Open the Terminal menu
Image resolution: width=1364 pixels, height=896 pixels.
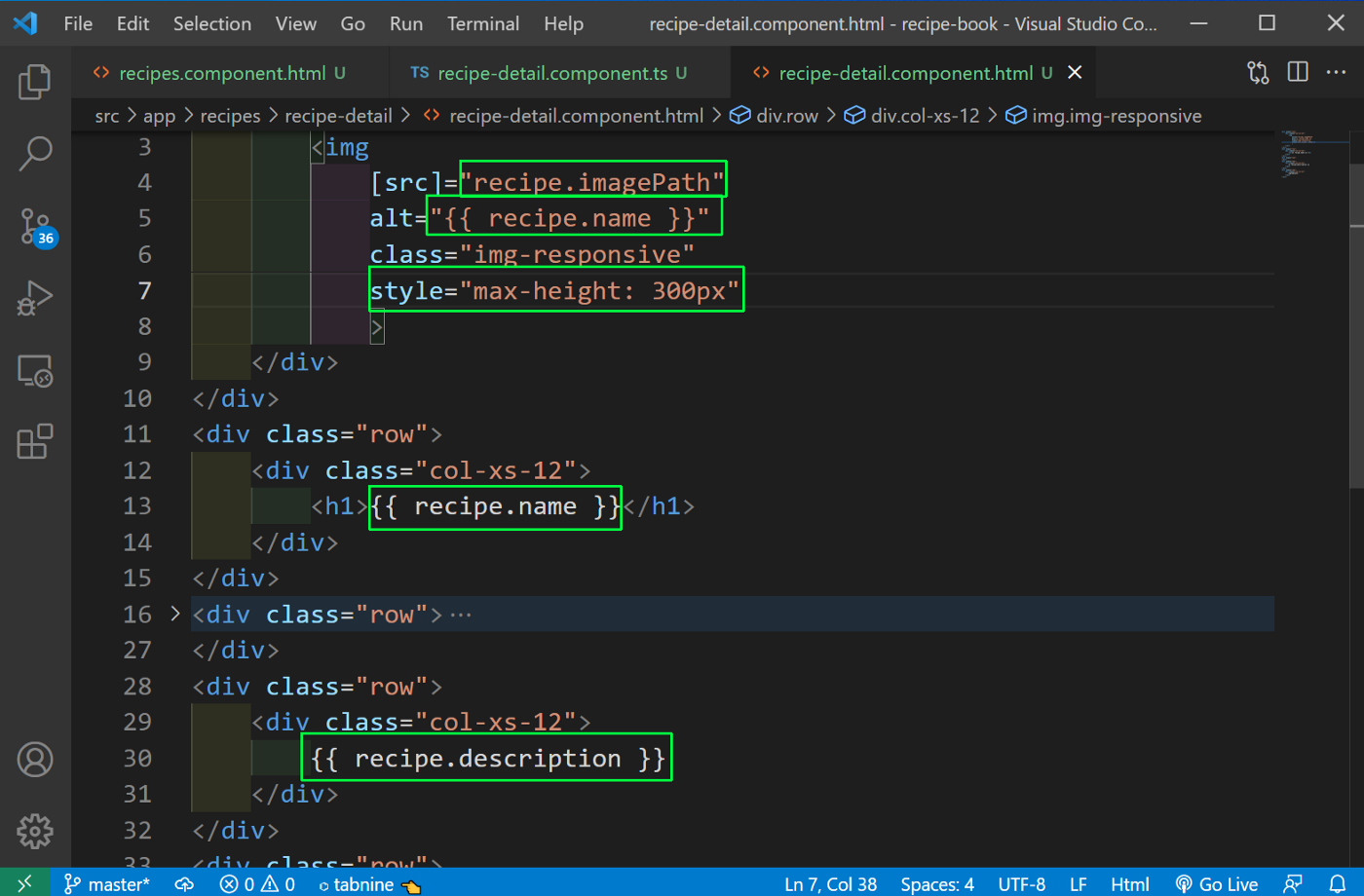pos(483,23)
